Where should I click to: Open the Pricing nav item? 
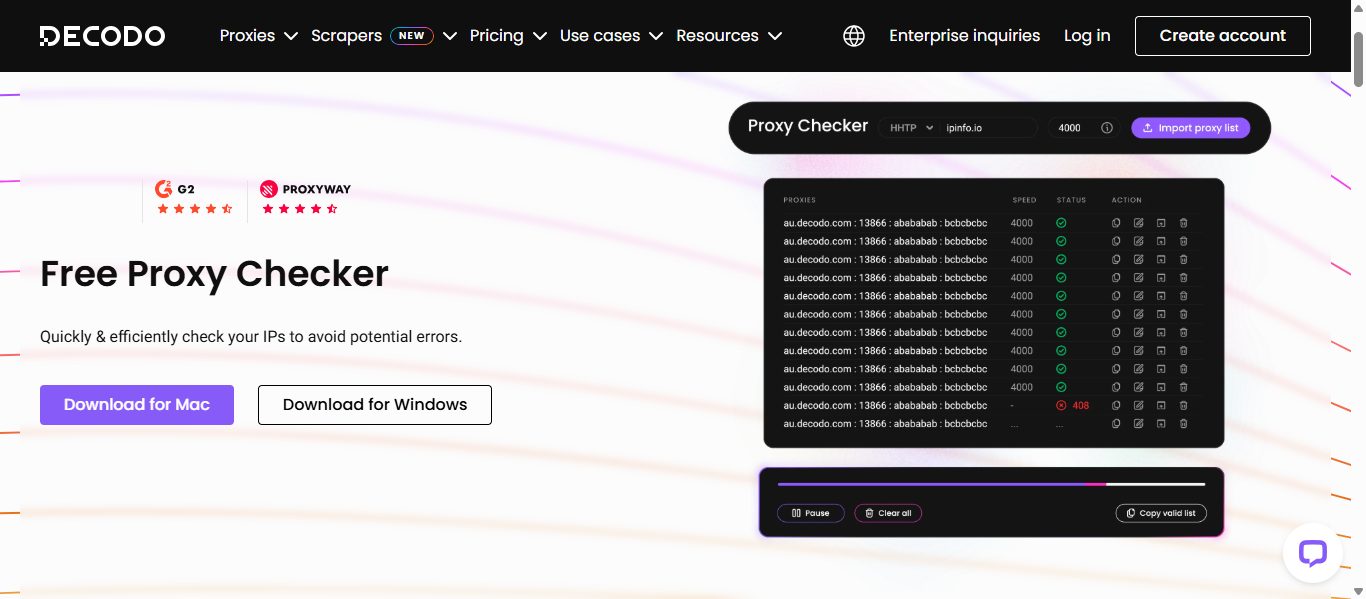click(496, 36)
